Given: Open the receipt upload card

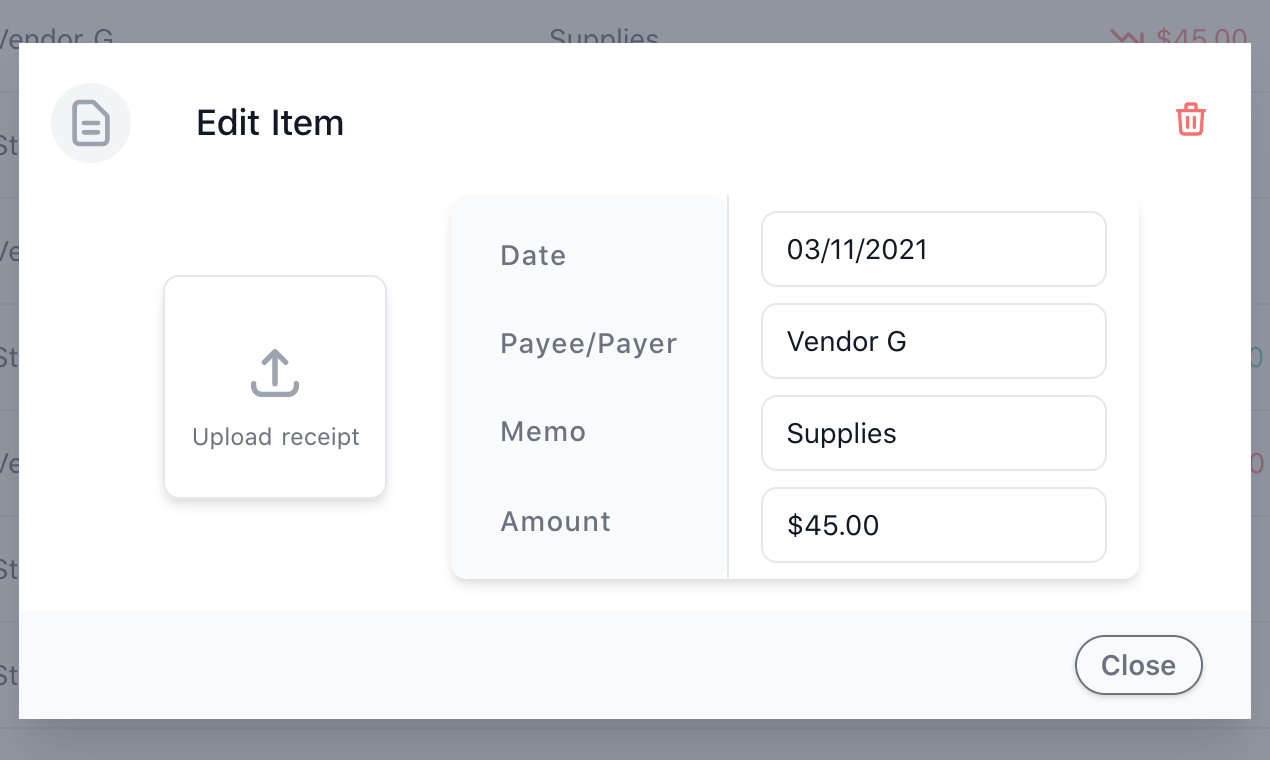Looking at the screenshot, I should tap(275, 387).
